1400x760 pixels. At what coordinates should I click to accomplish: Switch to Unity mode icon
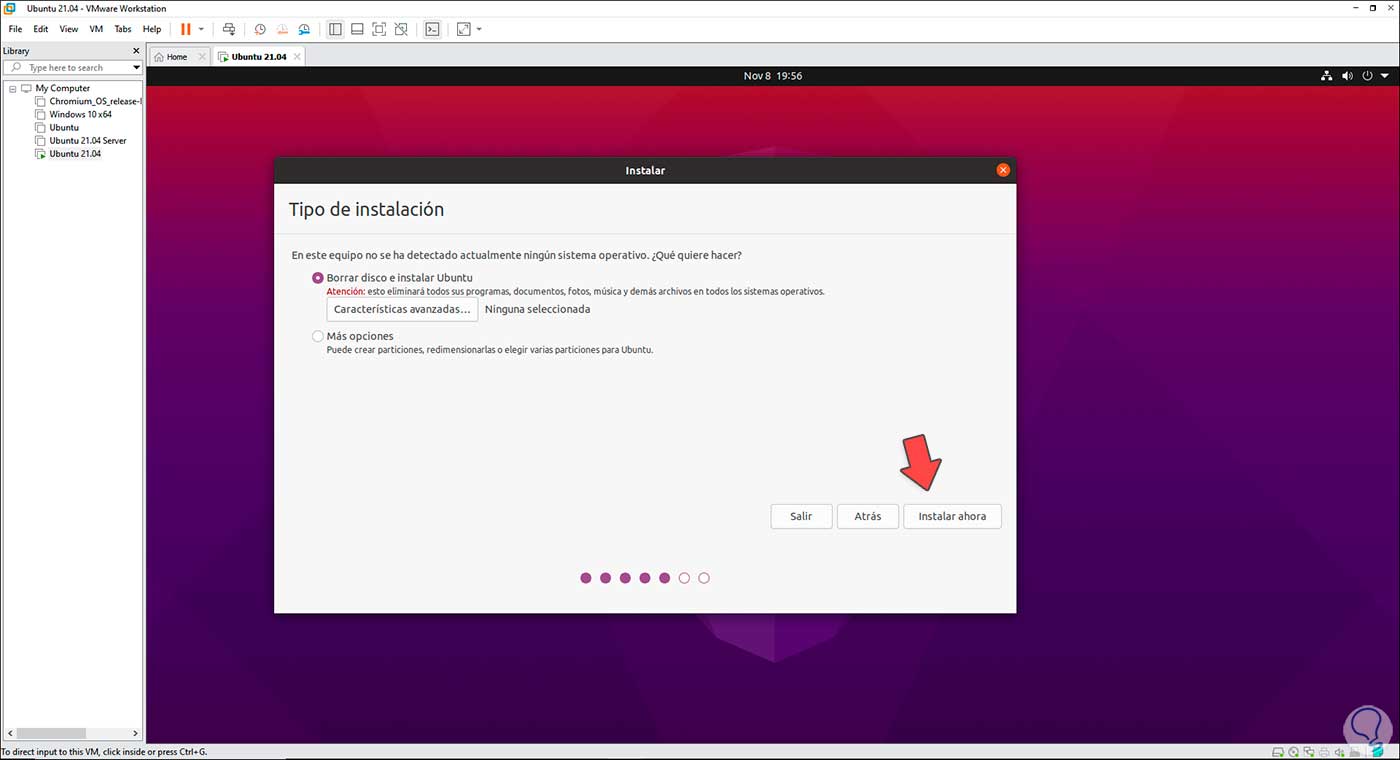[x=401, y=29]
